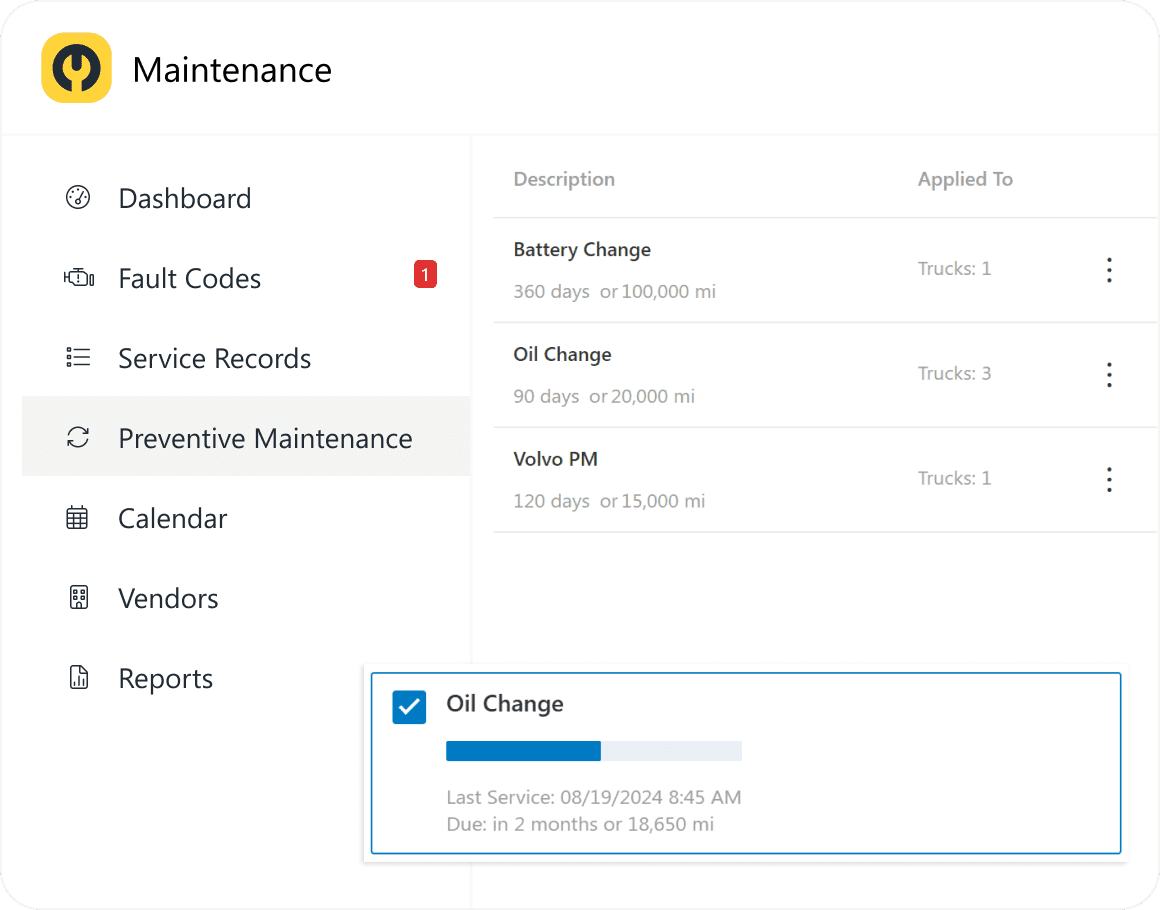
Task: Click the Description column header
Action: click(564, 179)
